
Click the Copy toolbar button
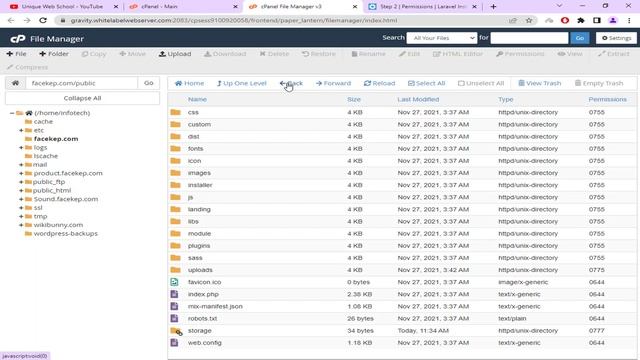pos(94,54)
